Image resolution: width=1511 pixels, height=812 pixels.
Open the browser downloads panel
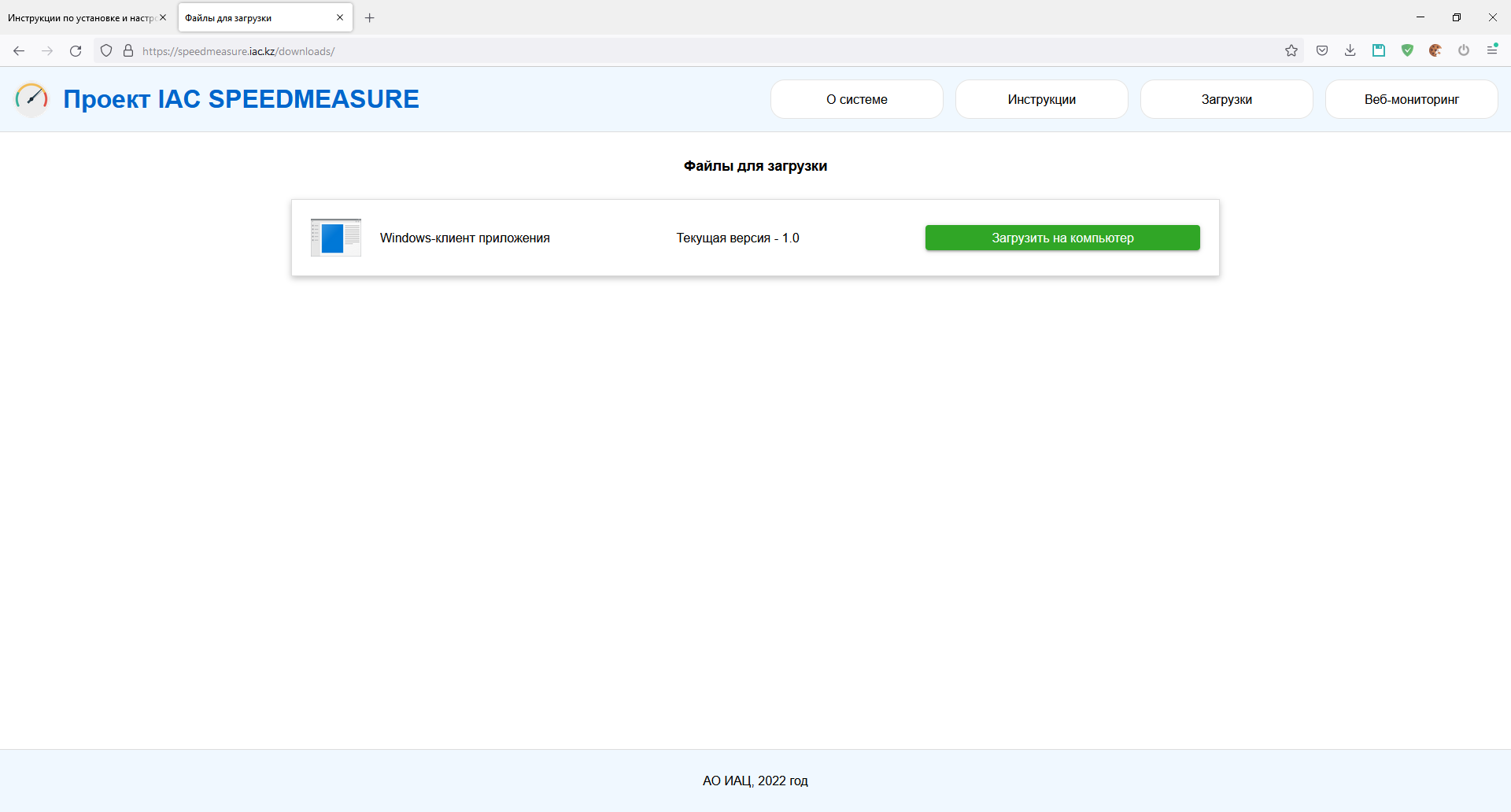coord(1350,51)
